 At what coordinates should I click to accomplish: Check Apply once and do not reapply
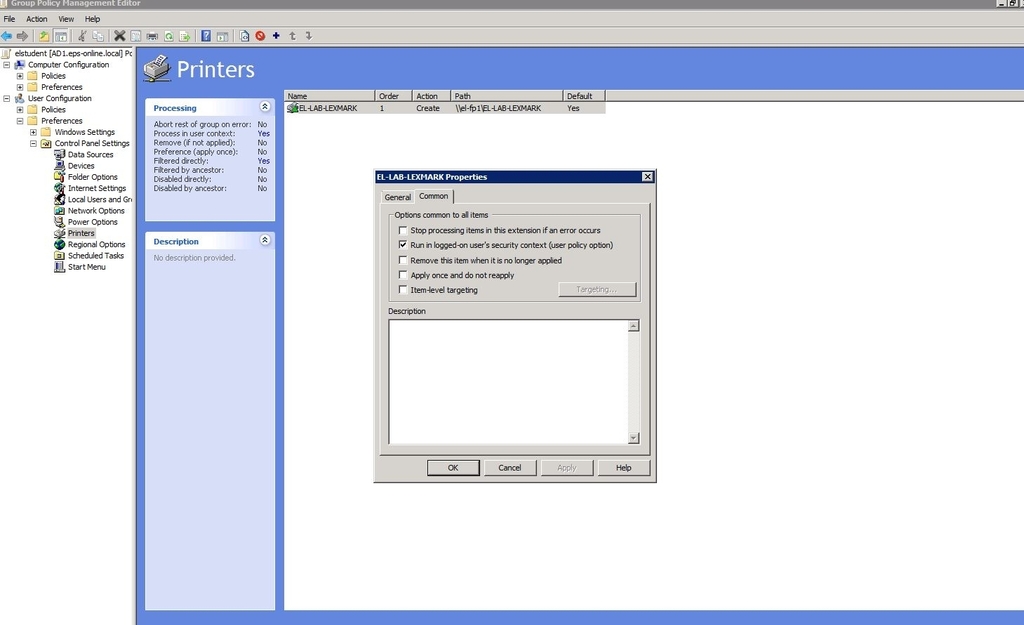click(x=404, y=275)
